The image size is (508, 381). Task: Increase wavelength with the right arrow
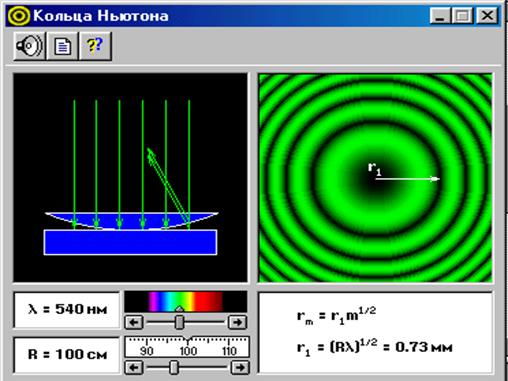click(x=237, y=322)
